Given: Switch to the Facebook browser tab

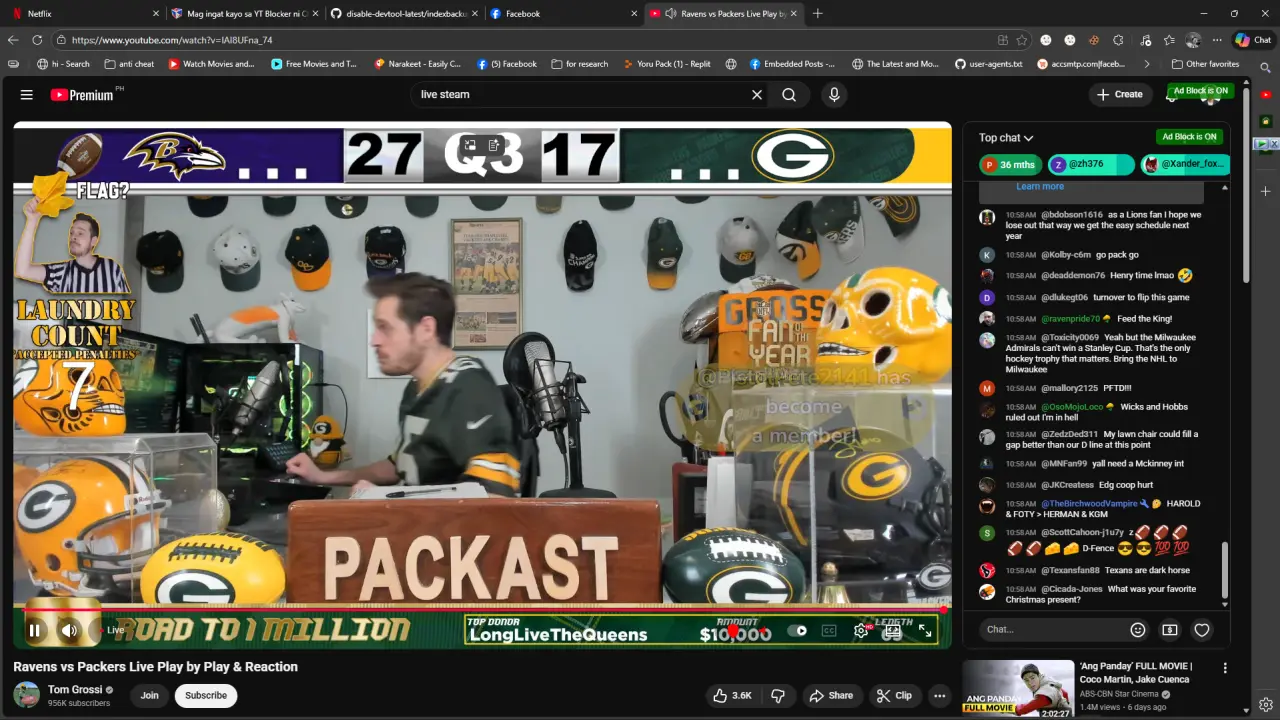Looking at the screenshot, I should [564, 14].
